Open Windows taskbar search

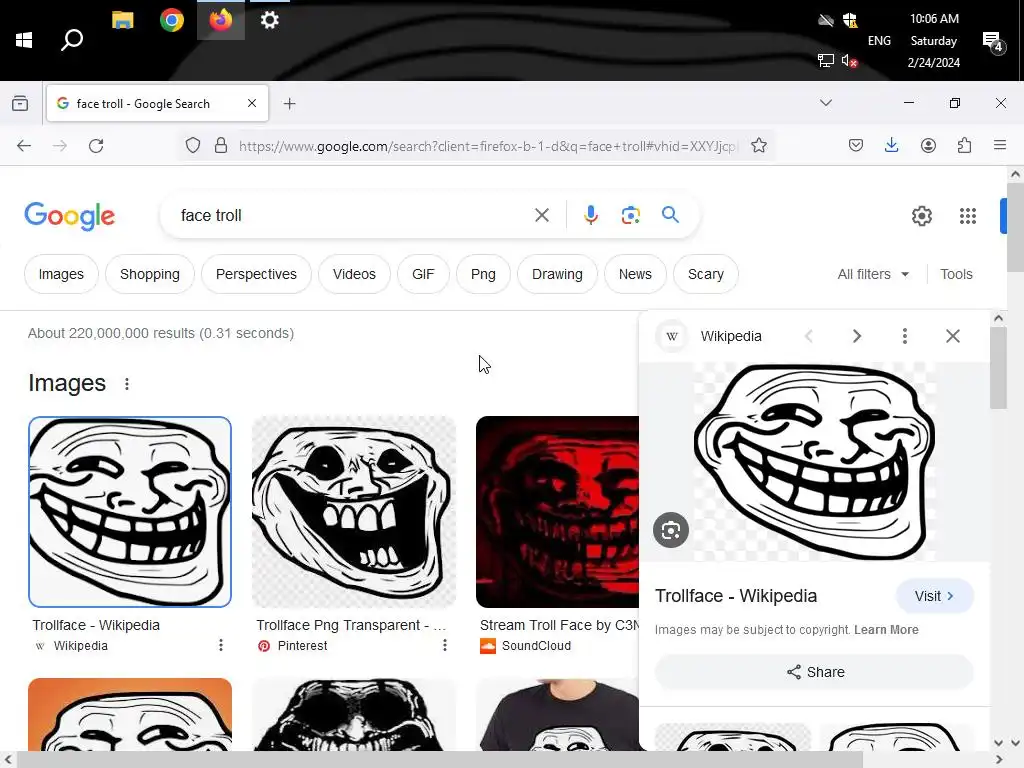72,40
